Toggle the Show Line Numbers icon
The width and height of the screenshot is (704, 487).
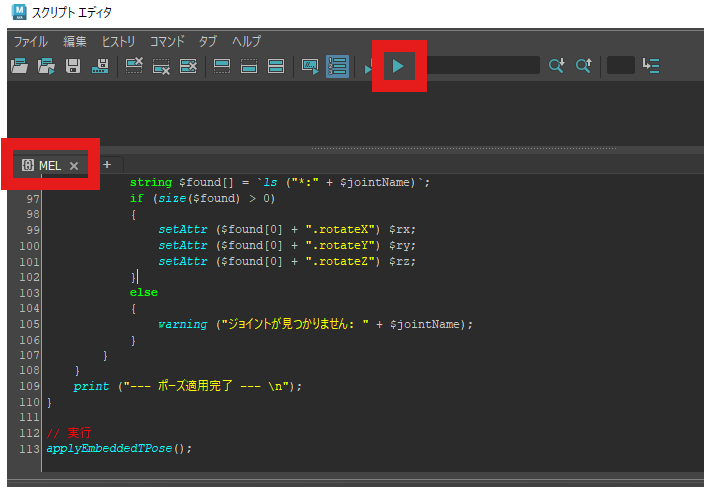[337, 66]
